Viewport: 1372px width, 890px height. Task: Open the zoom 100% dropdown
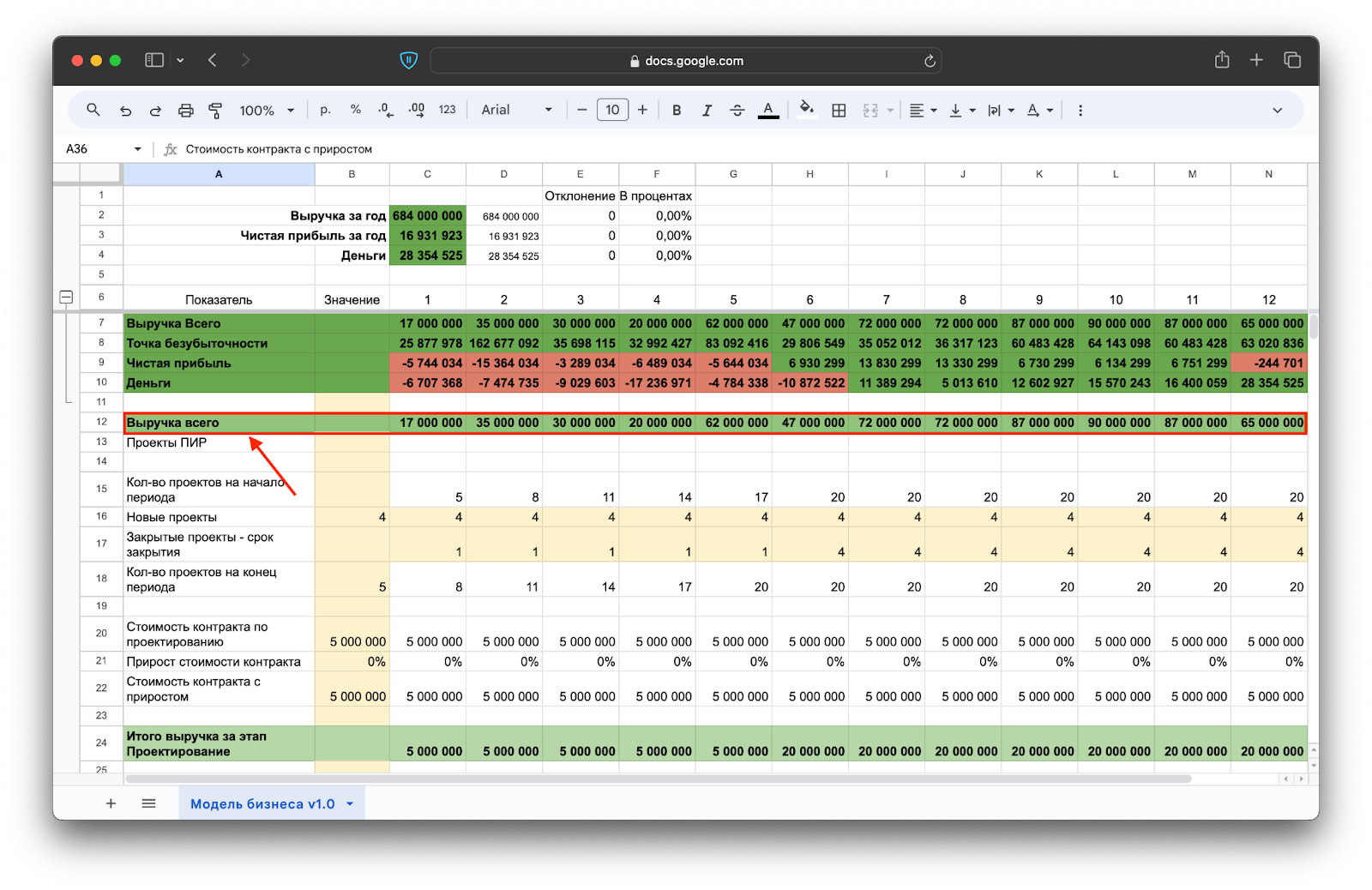click(x=266, y=110)
